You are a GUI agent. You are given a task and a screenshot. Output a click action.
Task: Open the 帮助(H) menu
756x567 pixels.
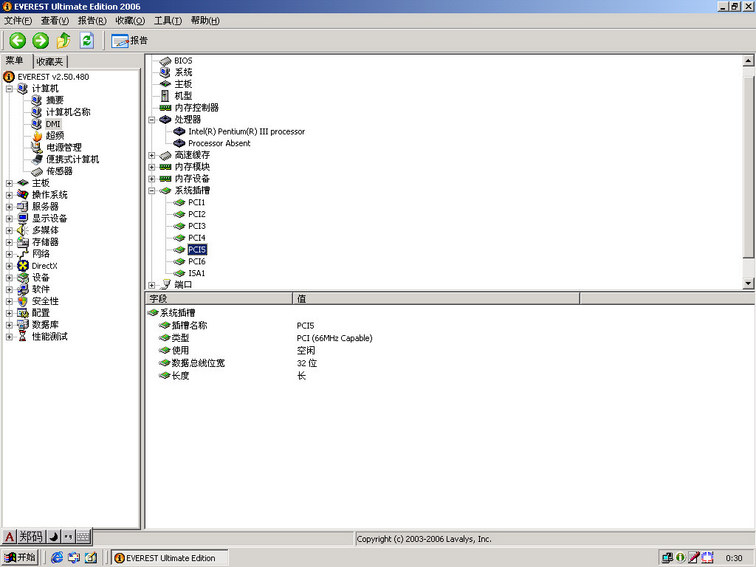pyautogui.click(x=205, y=21)
